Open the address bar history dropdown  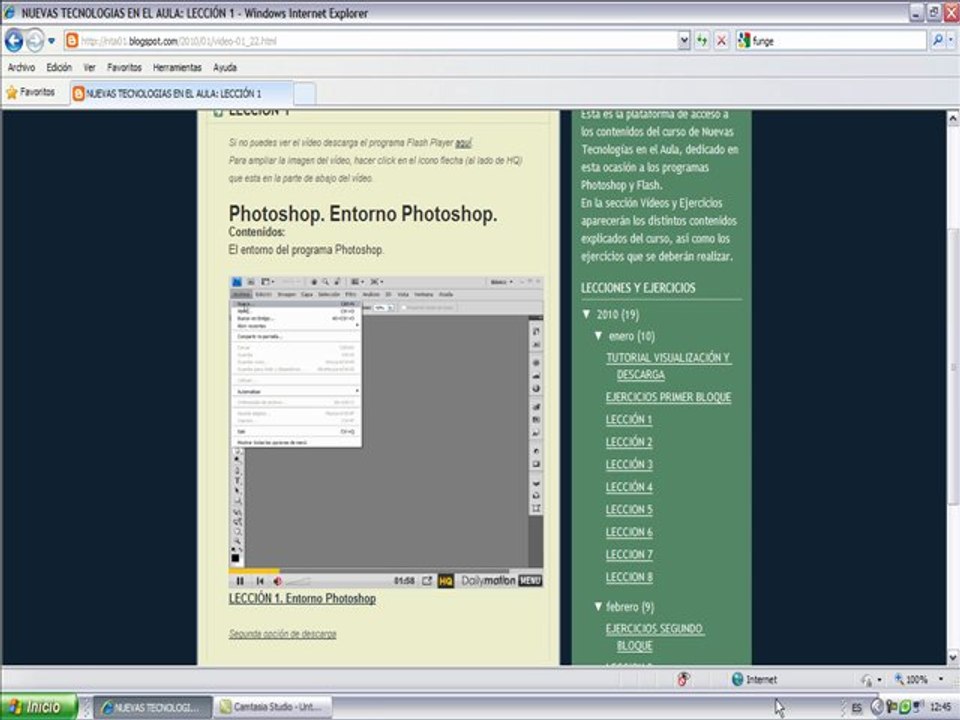pyautogui.click(x=684, y=41)
